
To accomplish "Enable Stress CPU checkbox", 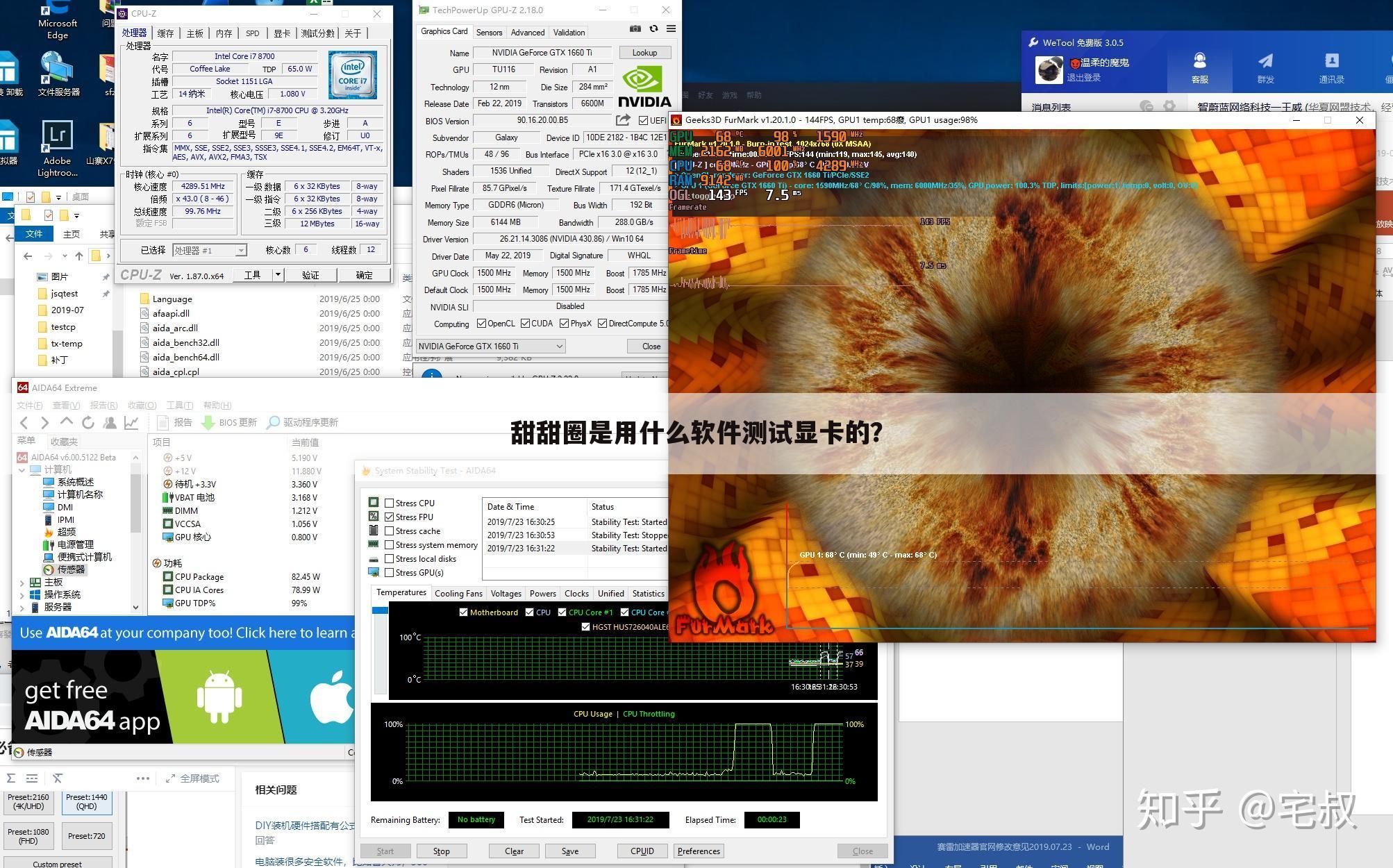I will pos(389,503).
